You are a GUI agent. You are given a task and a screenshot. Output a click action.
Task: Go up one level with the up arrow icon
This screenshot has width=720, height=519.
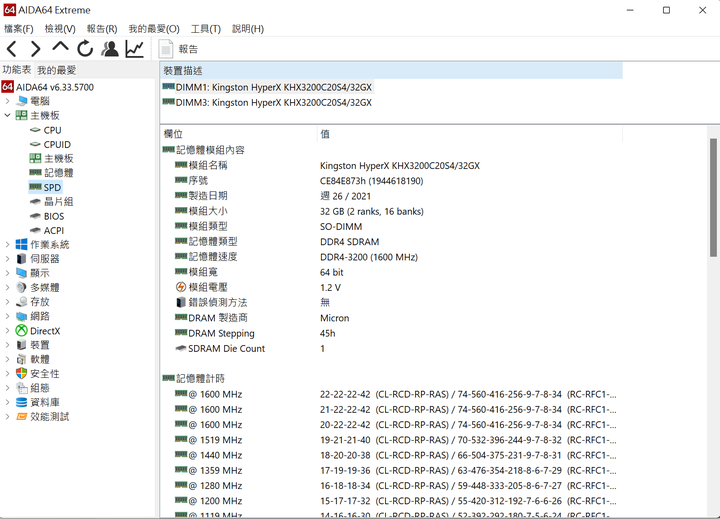click(x=60, y=48)
